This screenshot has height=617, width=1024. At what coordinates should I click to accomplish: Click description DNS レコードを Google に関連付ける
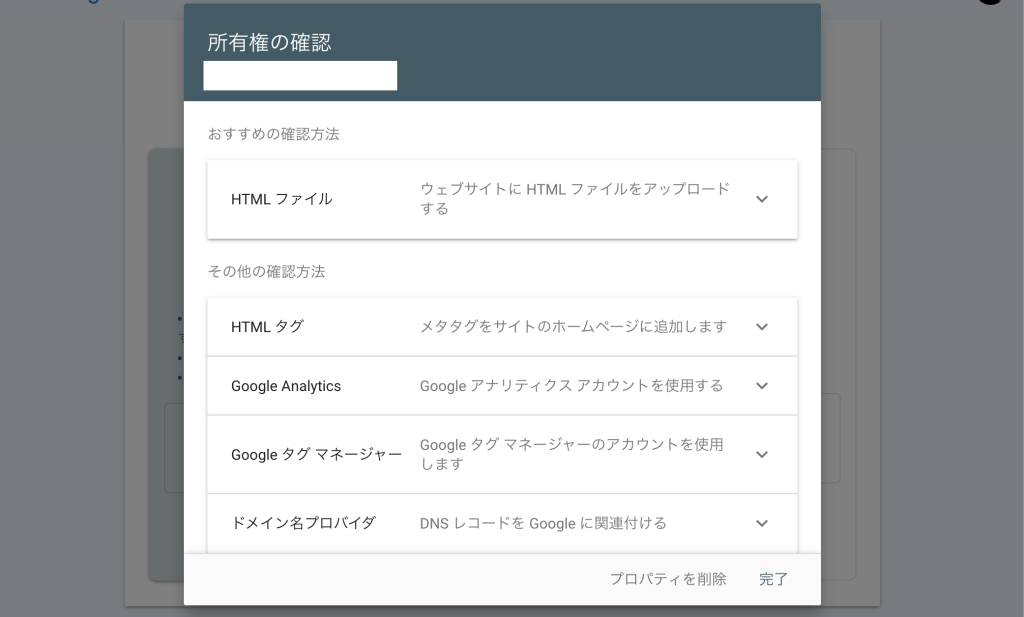point(543,523)
